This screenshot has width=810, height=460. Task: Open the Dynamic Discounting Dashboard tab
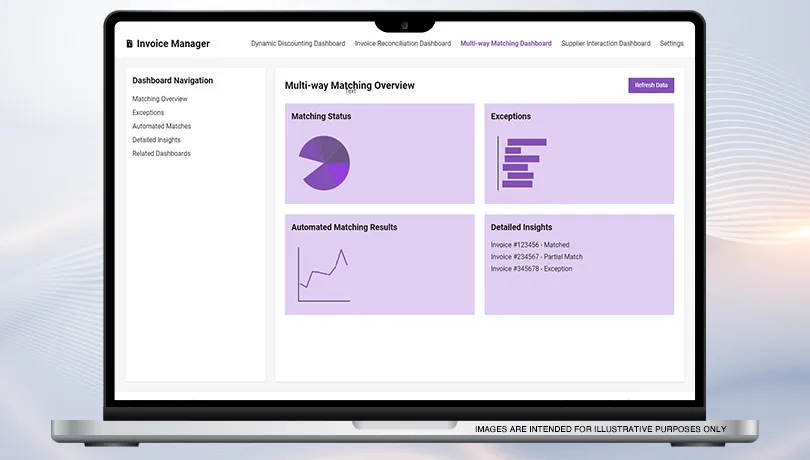pyautogui.click(x=298, y=44)
